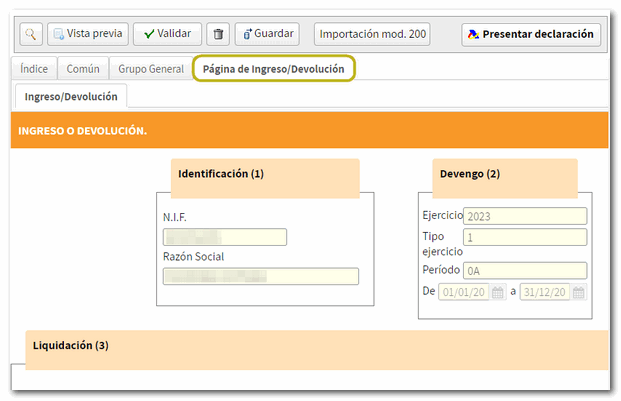Viewport: 621px width, 401px height.
Task: Click Presentar declaración button
Action: pyautogui.click(x=531, y=34)
